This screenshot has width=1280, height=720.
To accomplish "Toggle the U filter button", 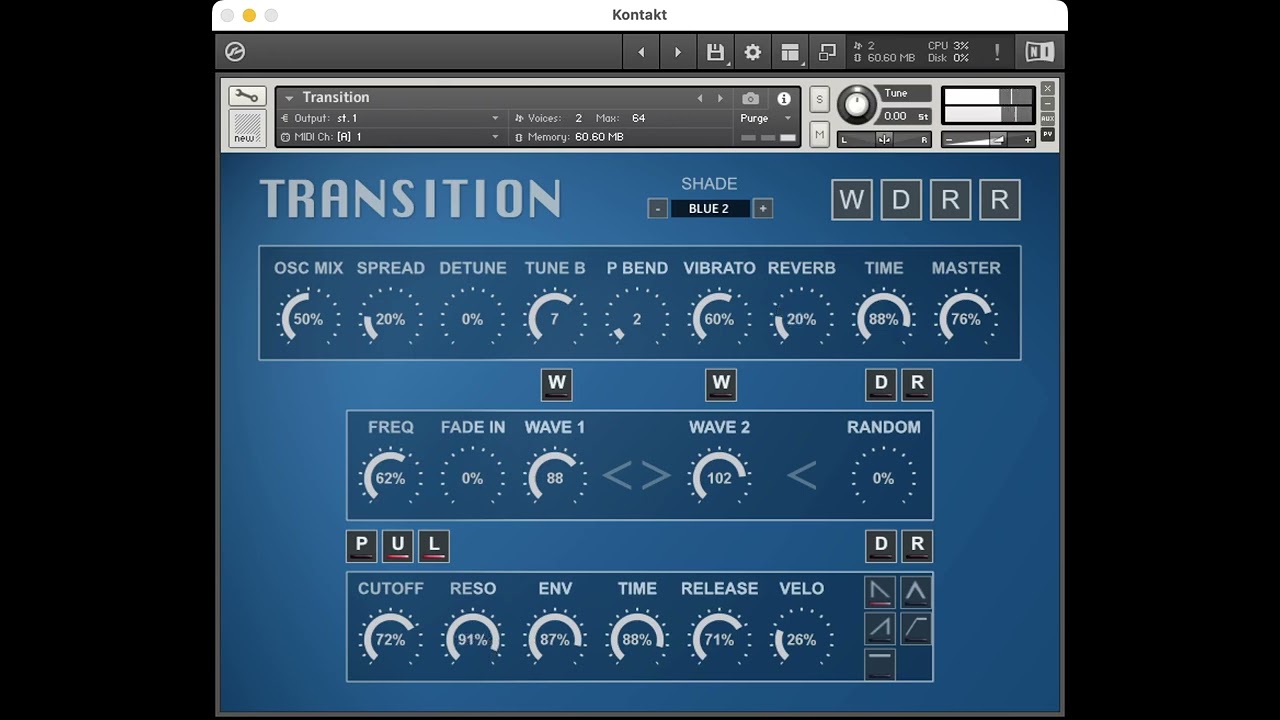I will (397, 546).
